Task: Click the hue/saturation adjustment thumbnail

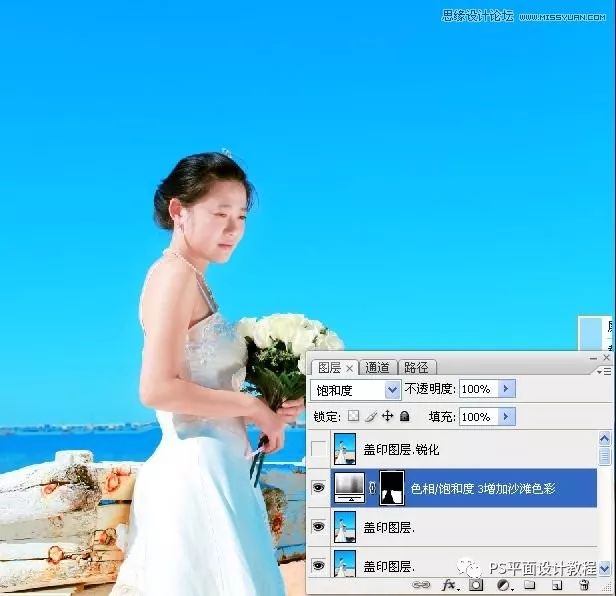Action: pyautogui.click(x=349, y=488)
